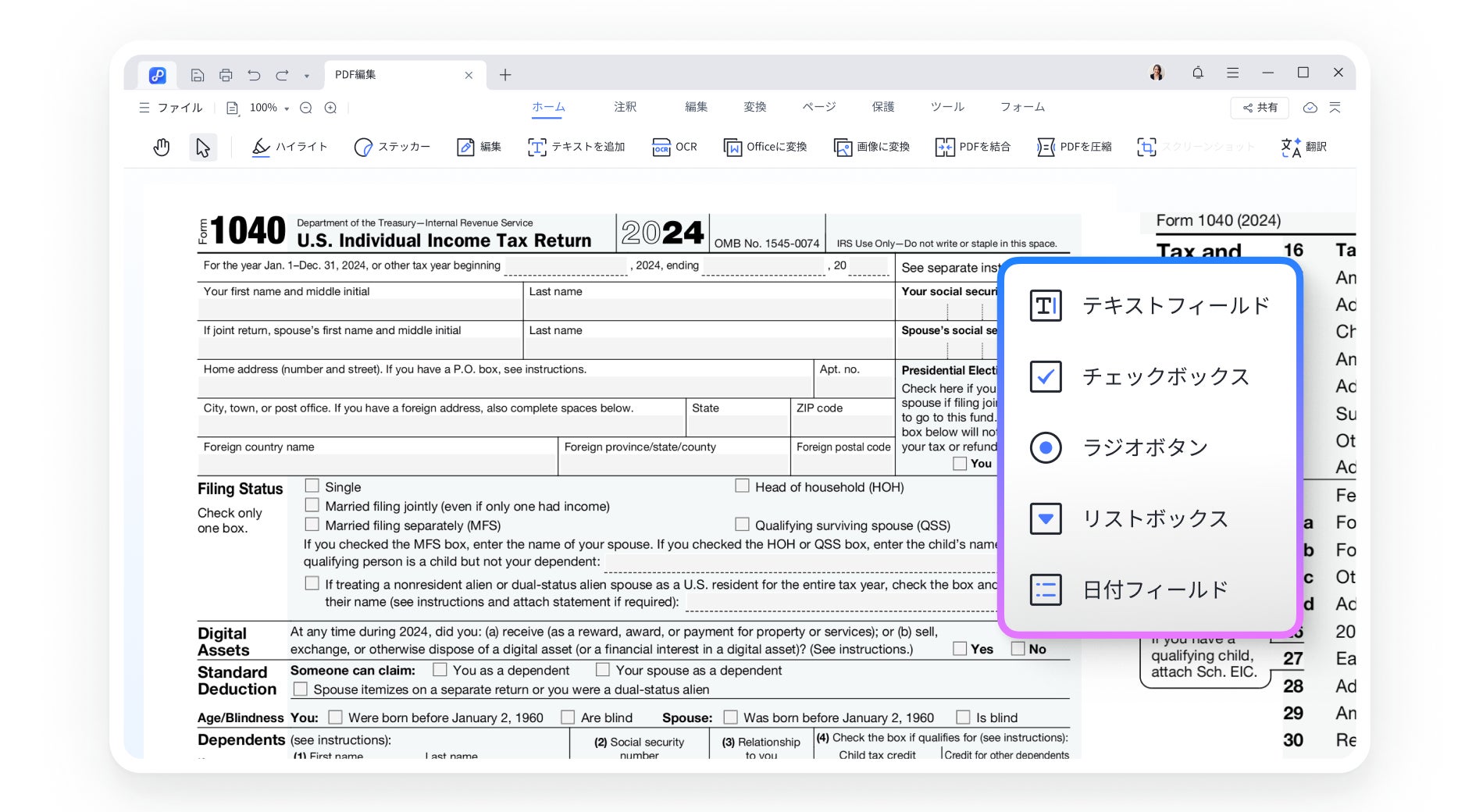This screenshot has width=1465, height=812.
Task: Check the Digital Assets No box
Action: tap(1018, 648)
